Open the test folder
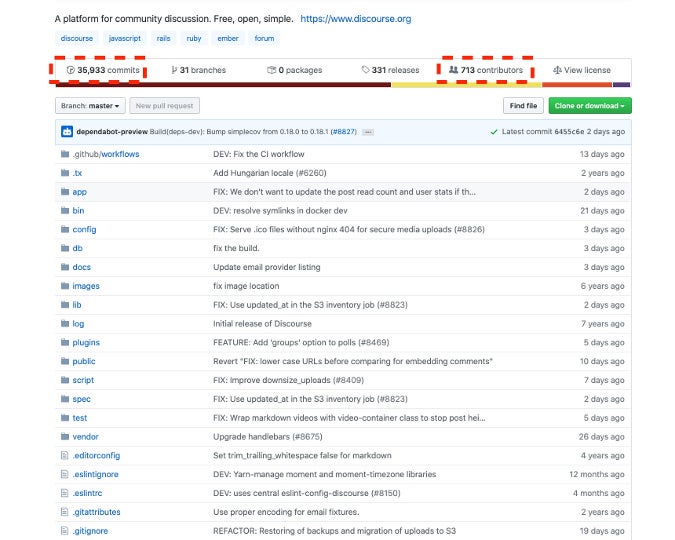 coord(80,418)
